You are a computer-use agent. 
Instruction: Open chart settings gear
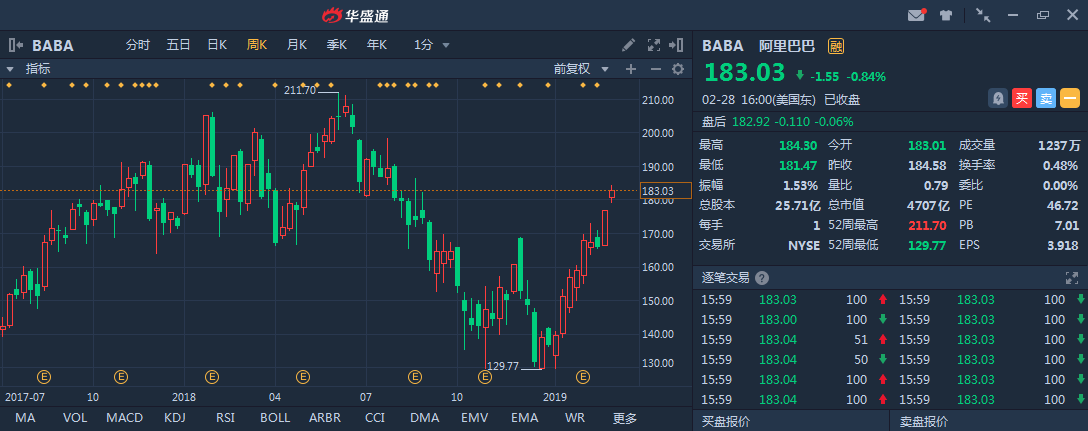click(x=678, y=69)
